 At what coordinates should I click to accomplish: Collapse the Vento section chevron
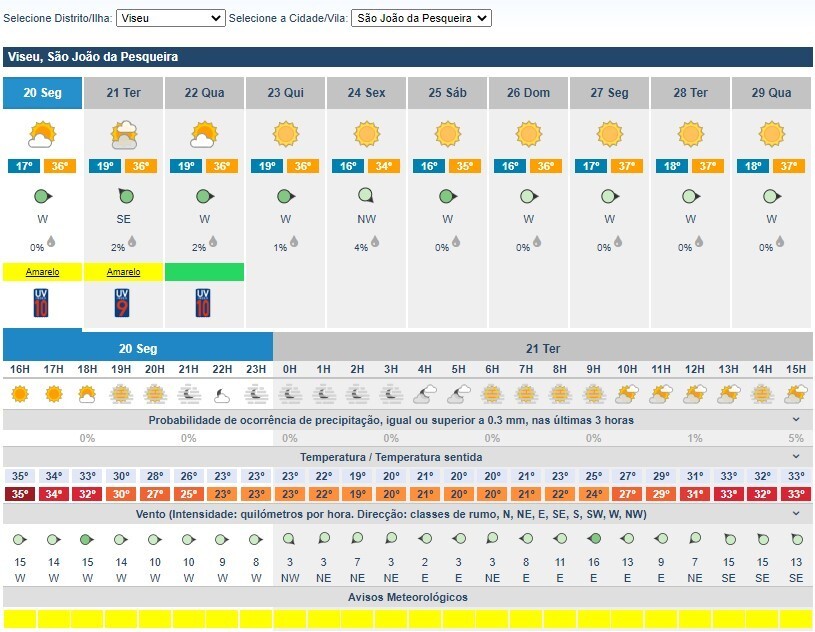(796, 513)
